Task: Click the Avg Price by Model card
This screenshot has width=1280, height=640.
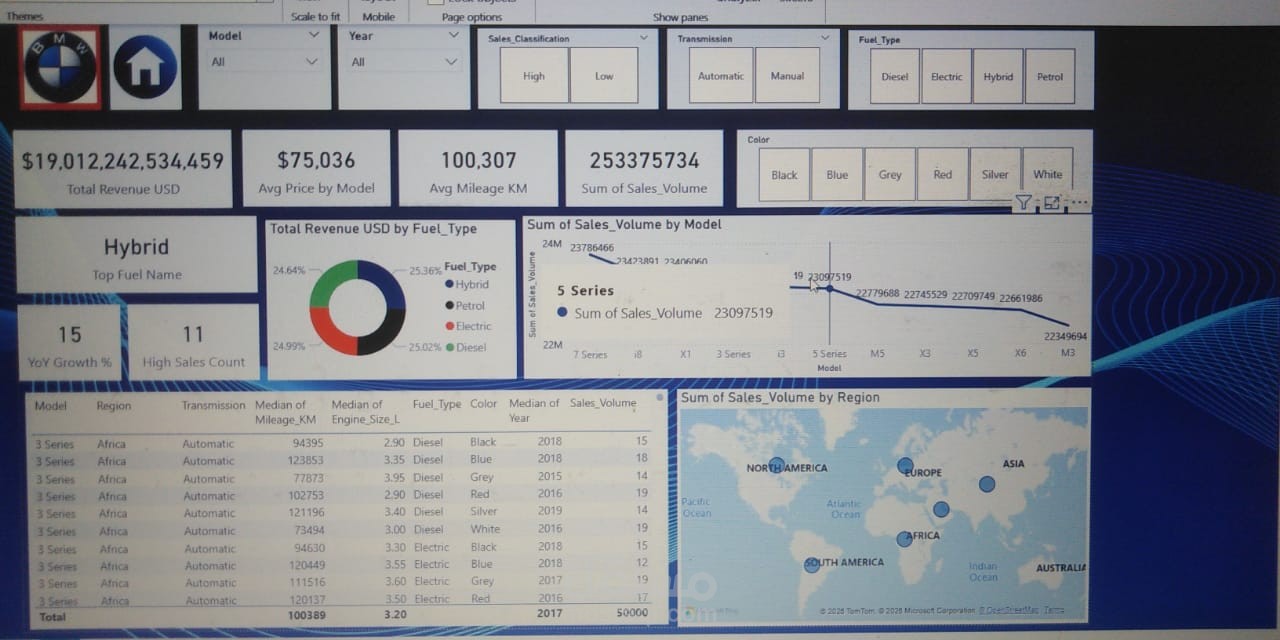Action: coord(316,170)
